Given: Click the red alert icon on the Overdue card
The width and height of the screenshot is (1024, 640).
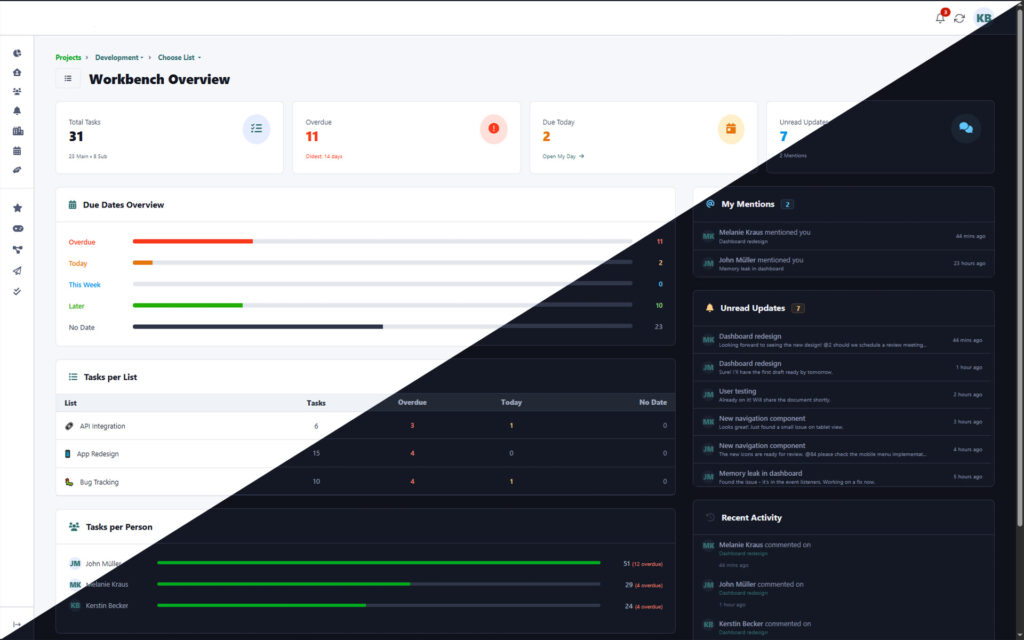Looking at the screenshot, I should pos(494,128).
